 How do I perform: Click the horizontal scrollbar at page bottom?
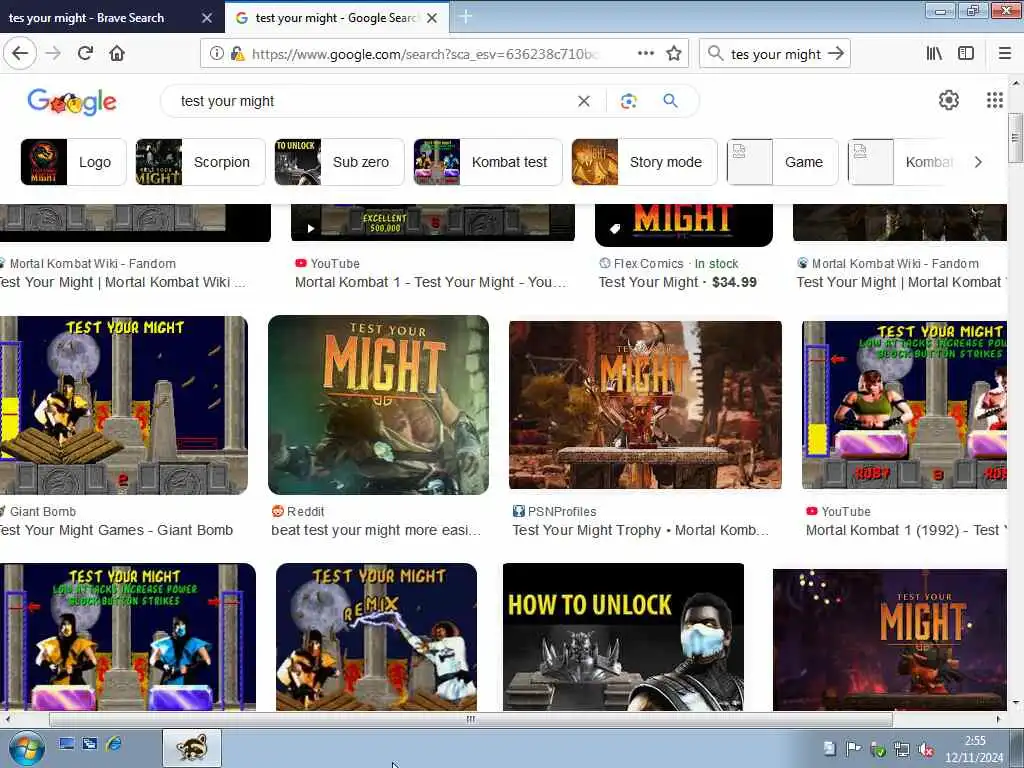point(470,719)
